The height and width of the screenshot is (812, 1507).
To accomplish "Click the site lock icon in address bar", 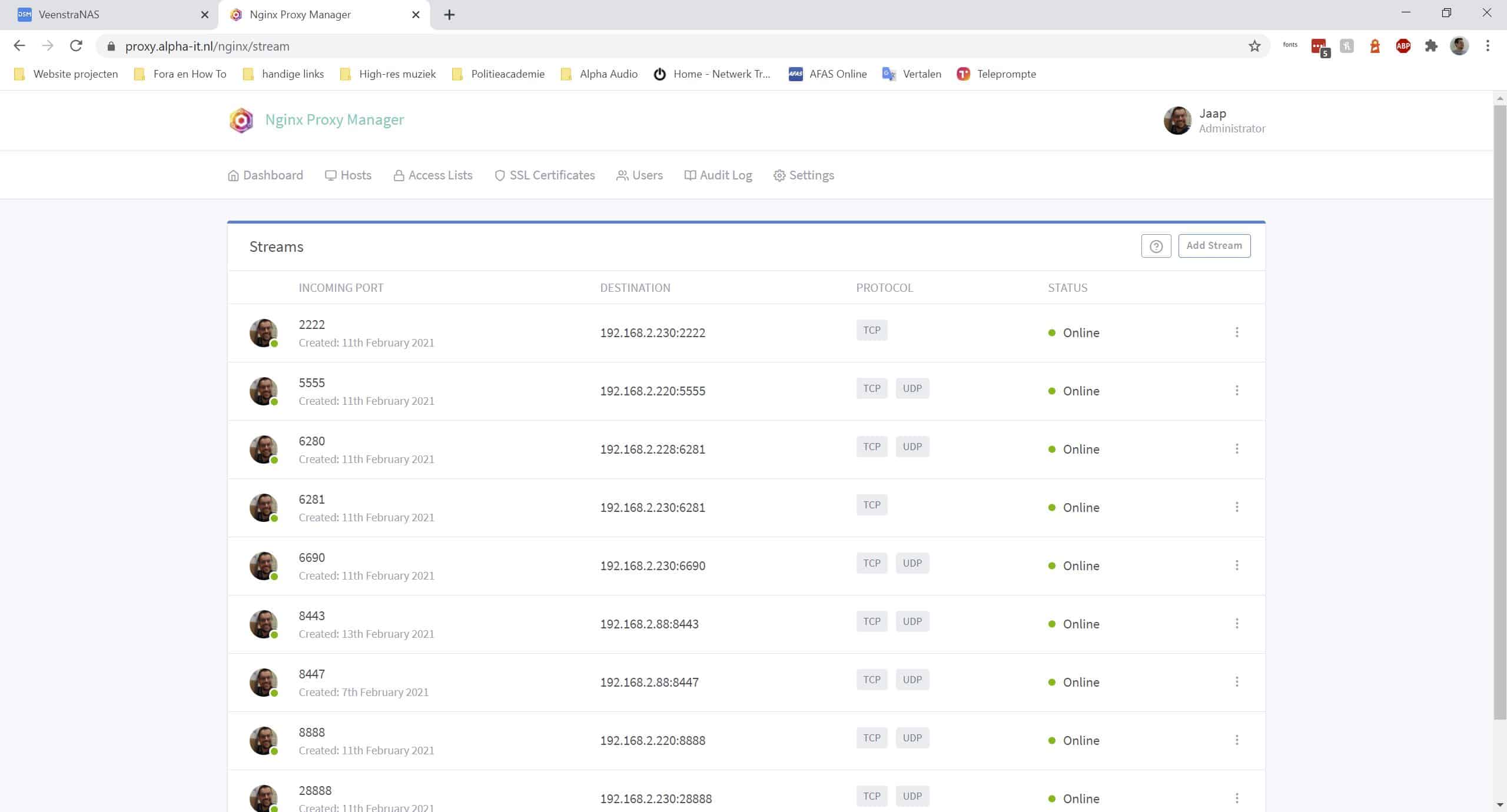I will coord(111,46).
